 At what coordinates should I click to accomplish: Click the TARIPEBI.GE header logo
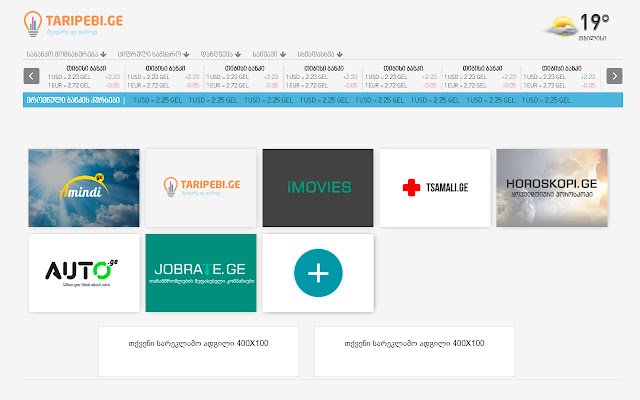pos(73,24)
